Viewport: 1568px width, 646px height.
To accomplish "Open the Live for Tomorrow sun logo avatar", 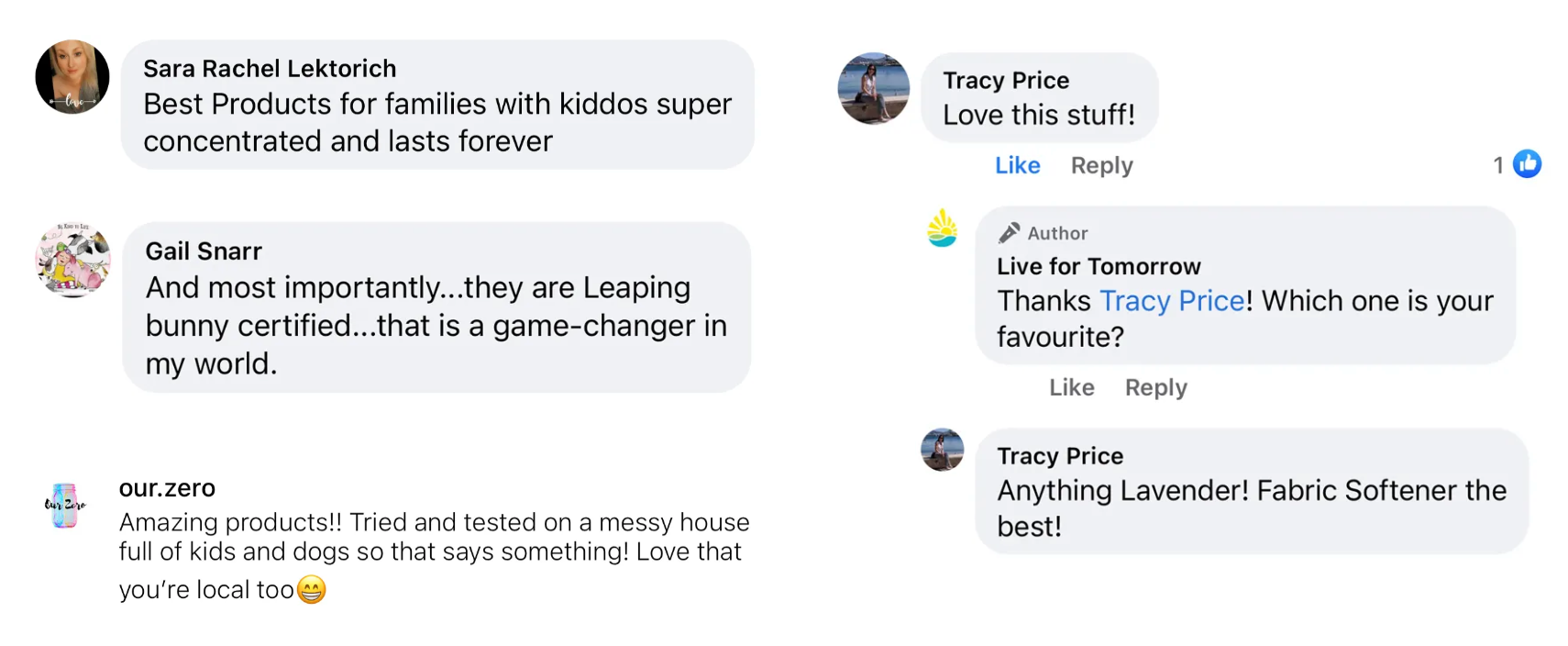I will tap(942, 228).
